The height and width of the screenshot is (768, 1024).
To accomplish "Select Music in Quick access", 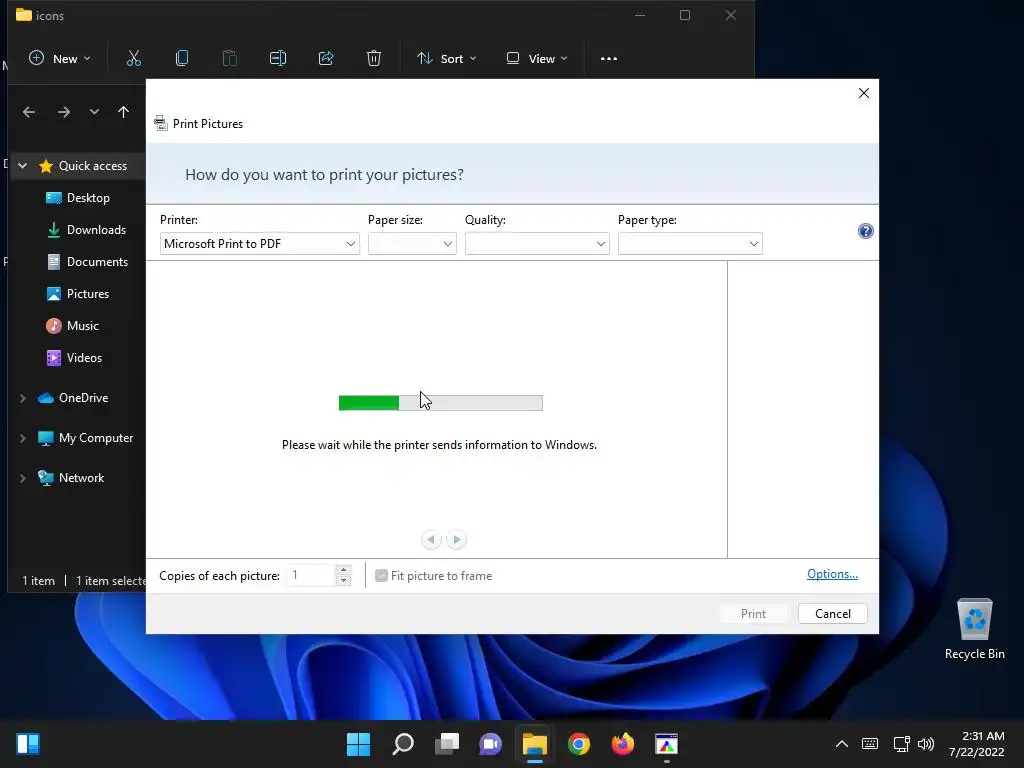I will 72,326.
